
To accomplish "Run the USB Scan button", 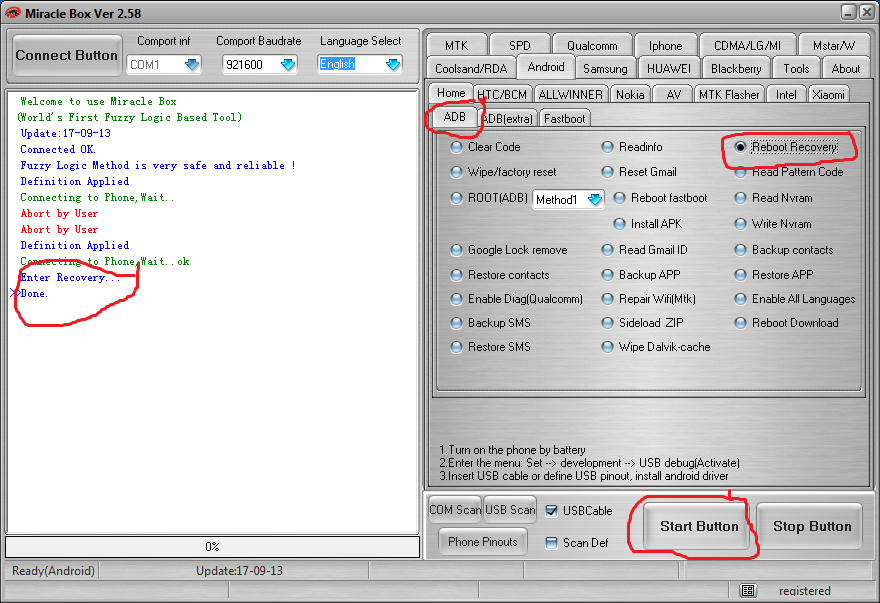I will coord(510,510).
